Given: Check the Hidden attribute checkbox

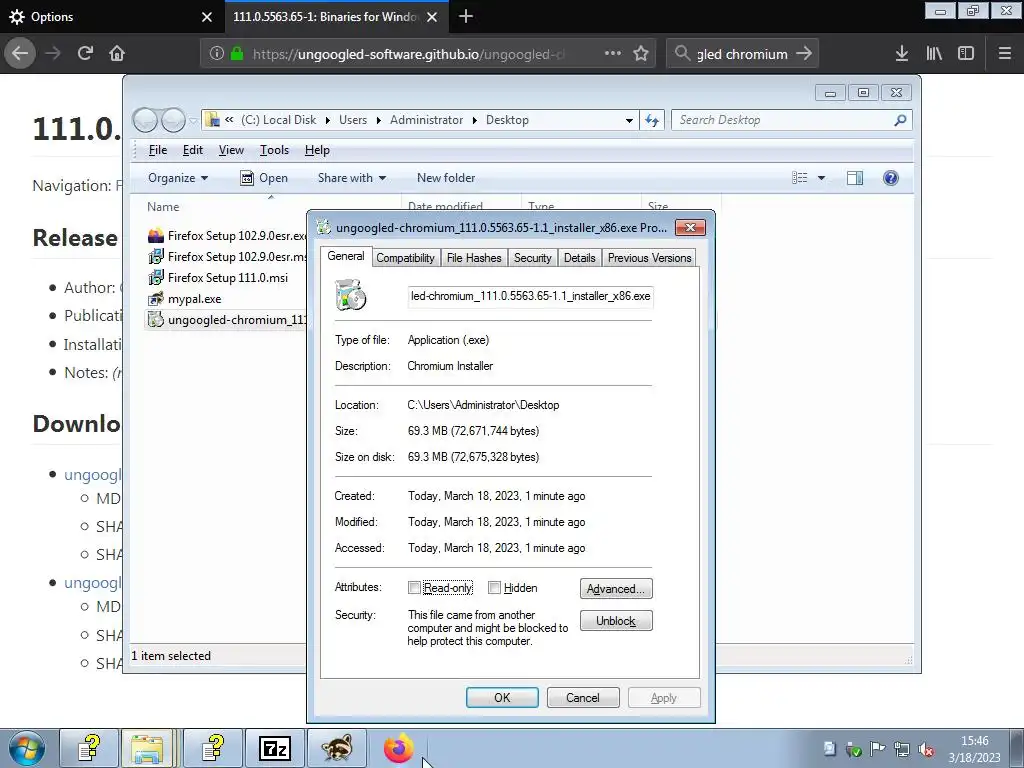Looking at the screenshot, I should (x=494, y=588).
